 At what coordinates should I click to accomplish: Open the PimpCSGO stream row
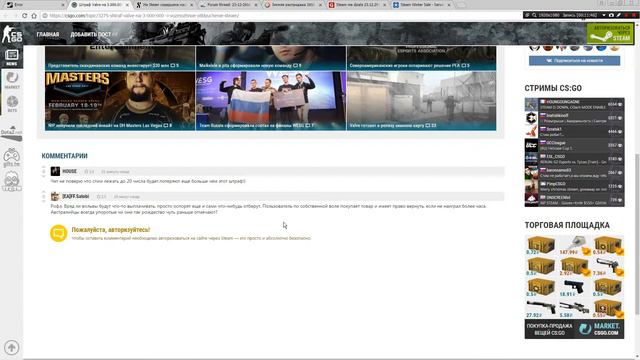point(574,186)
